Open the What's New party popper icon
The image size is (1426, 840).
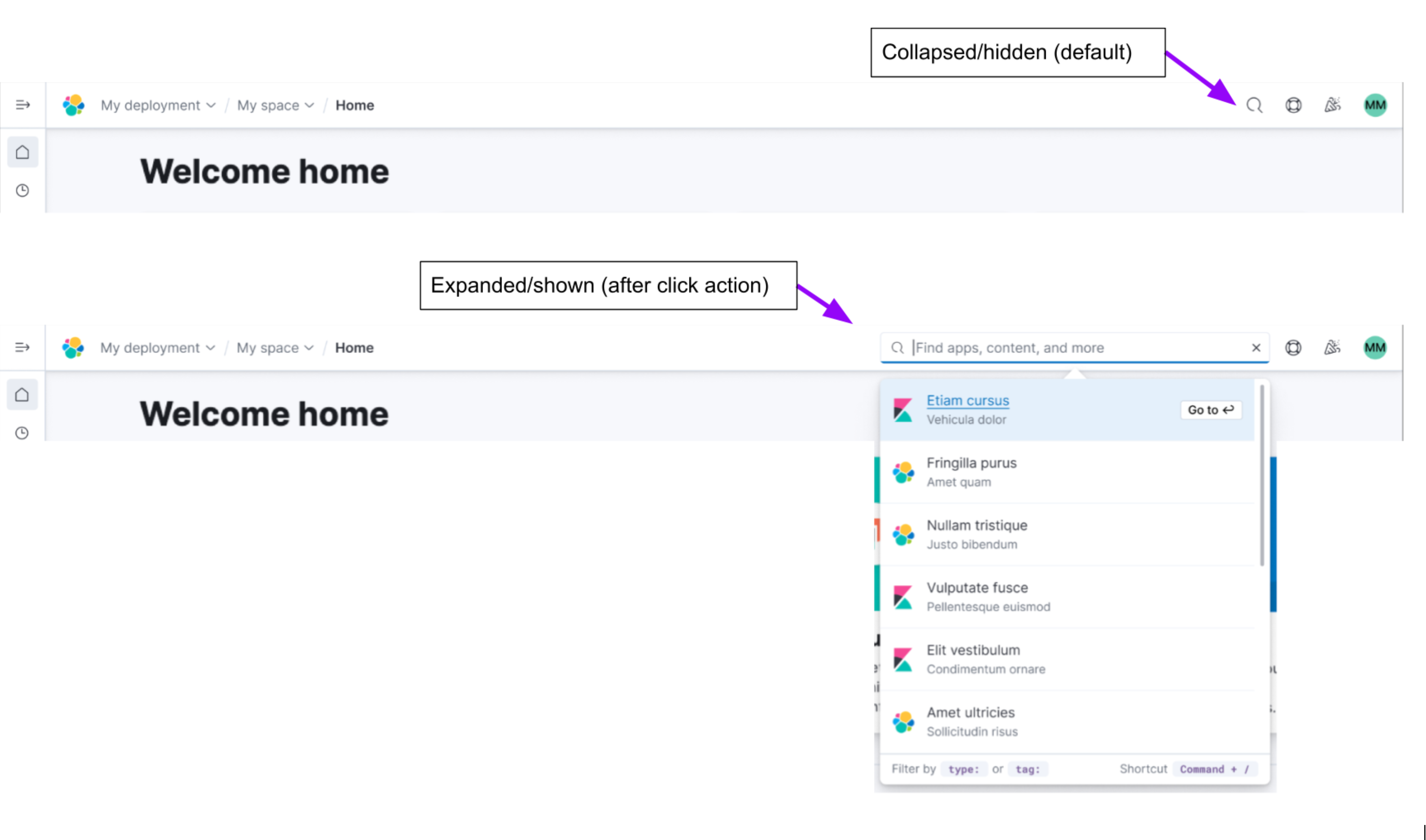(x=1332, y=105)
